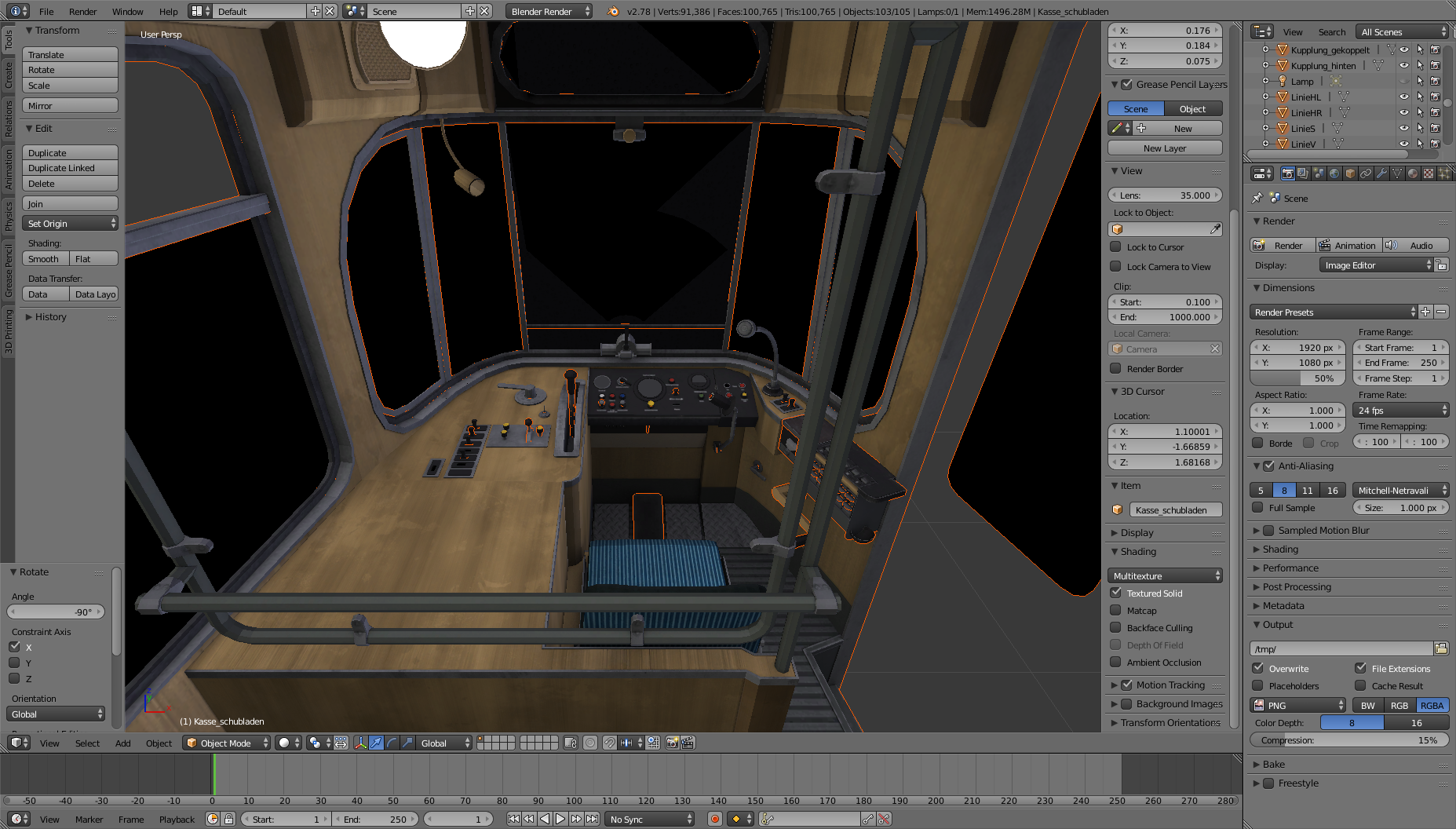
Task: Hide LinieHL with its eye icon
Action: pos(1403,97)
